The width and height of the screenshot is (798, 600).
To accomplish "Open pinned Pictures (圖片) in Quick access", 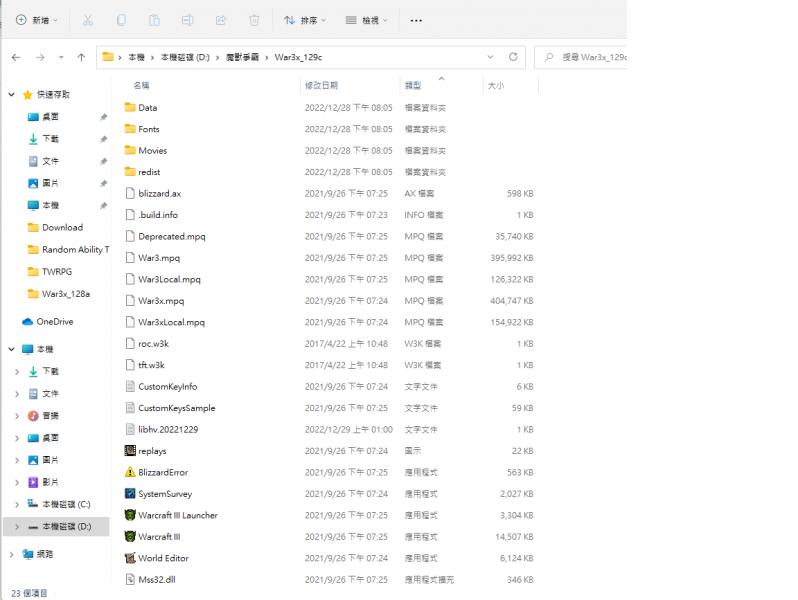I will point(50,183).
